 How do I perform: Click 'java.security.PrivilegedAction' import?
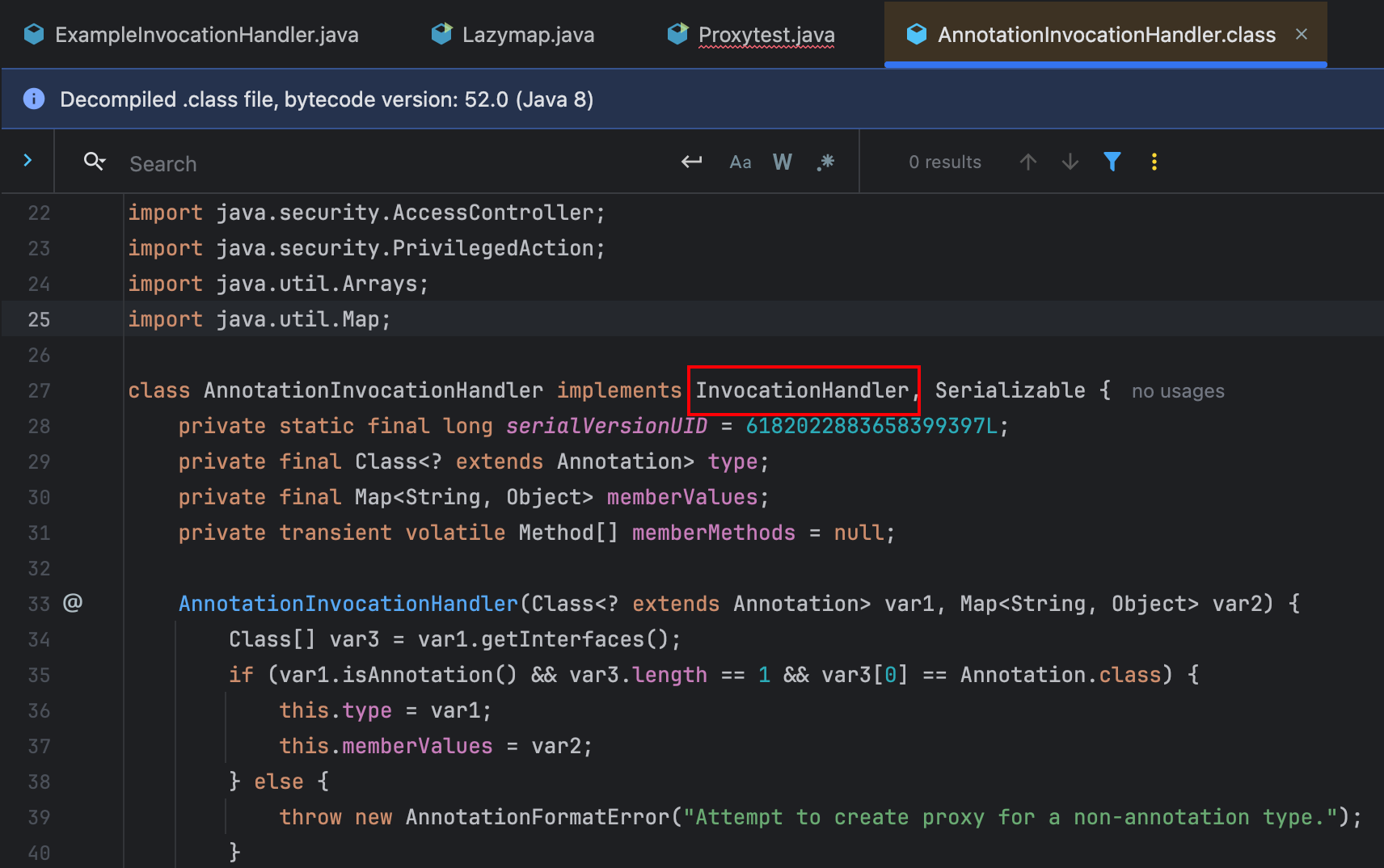click(x=405, y=248)
